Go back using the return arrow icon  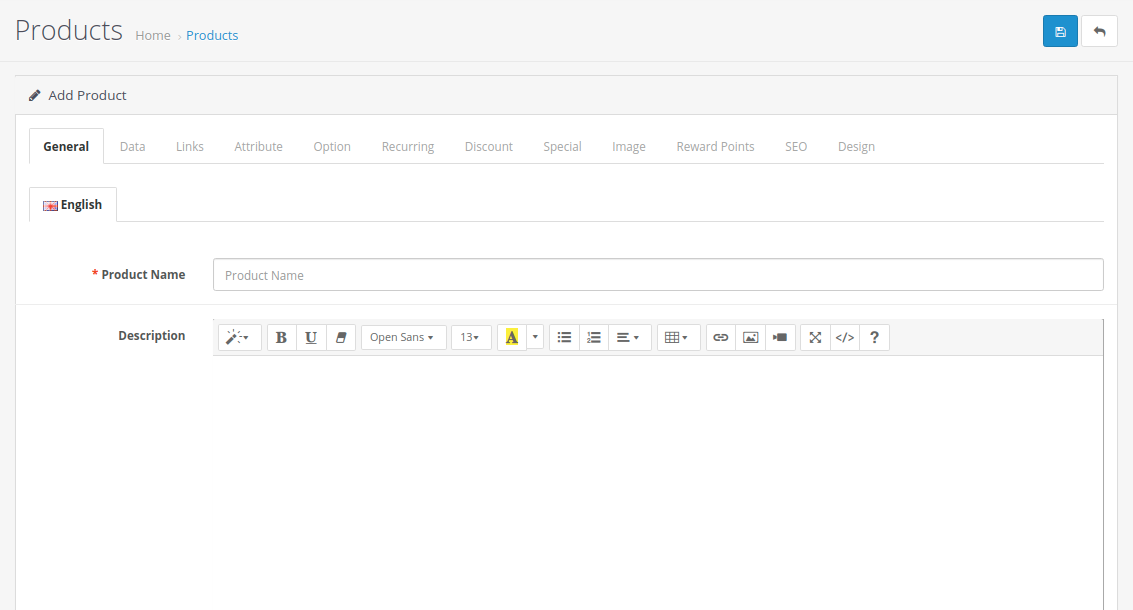pos(1099,31)
